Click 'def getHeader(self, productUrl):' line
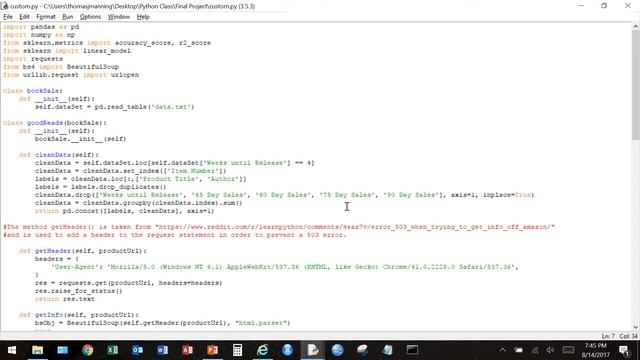Image resolution: width=640 pixels, height=360 pixels. tap(83, 251)
